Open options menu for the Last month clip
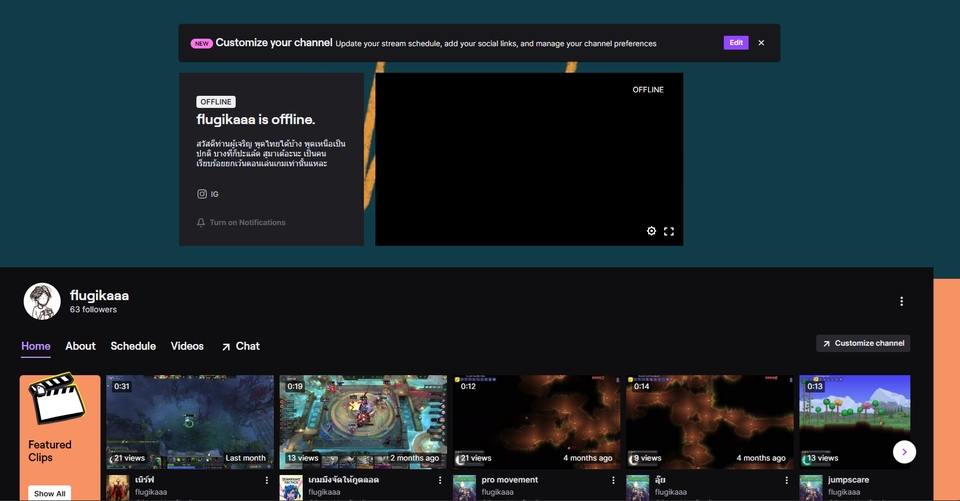 coord(266,480)
